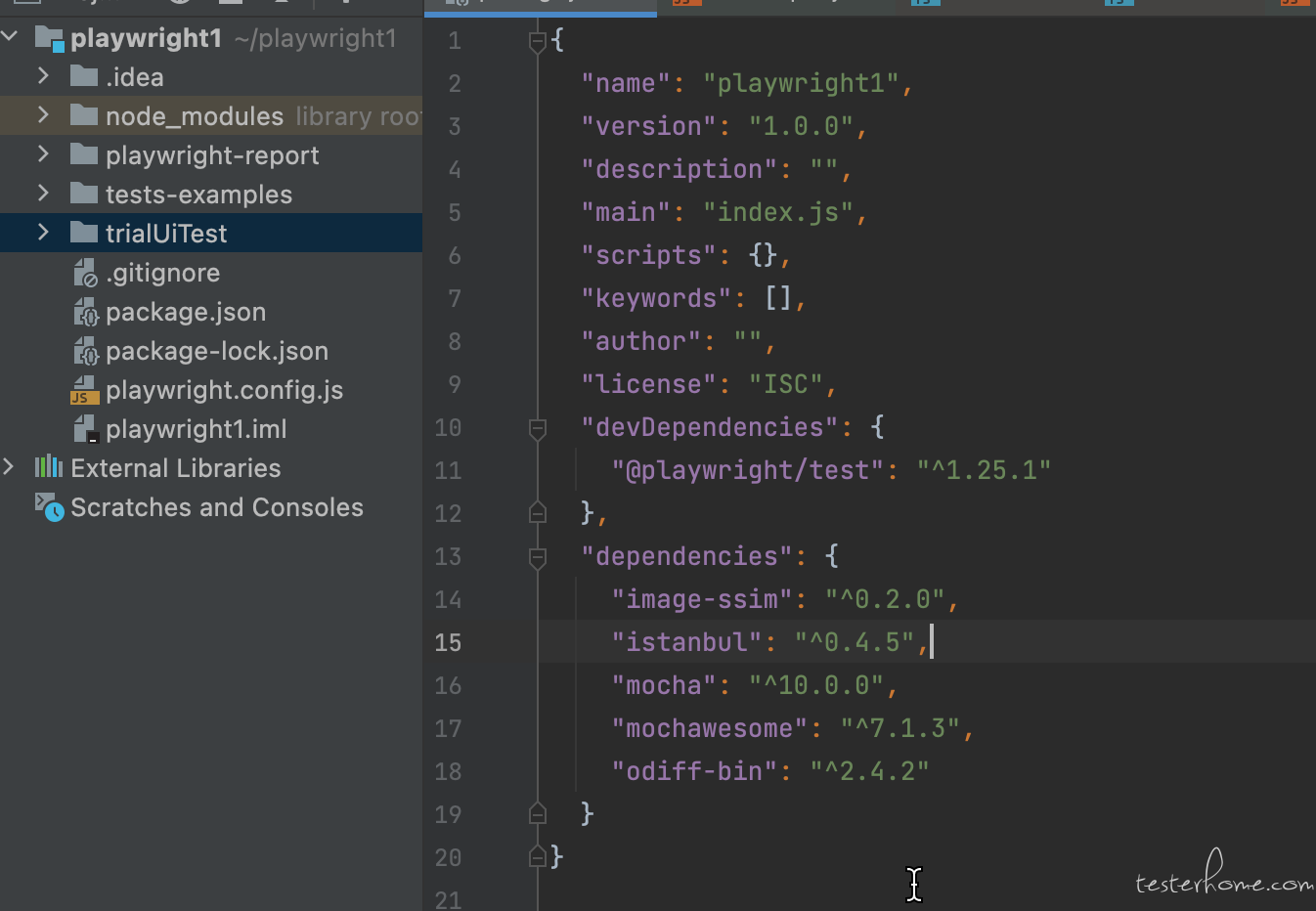
Task: Click the trialUiTest folder icon
Action: point(84,233)
